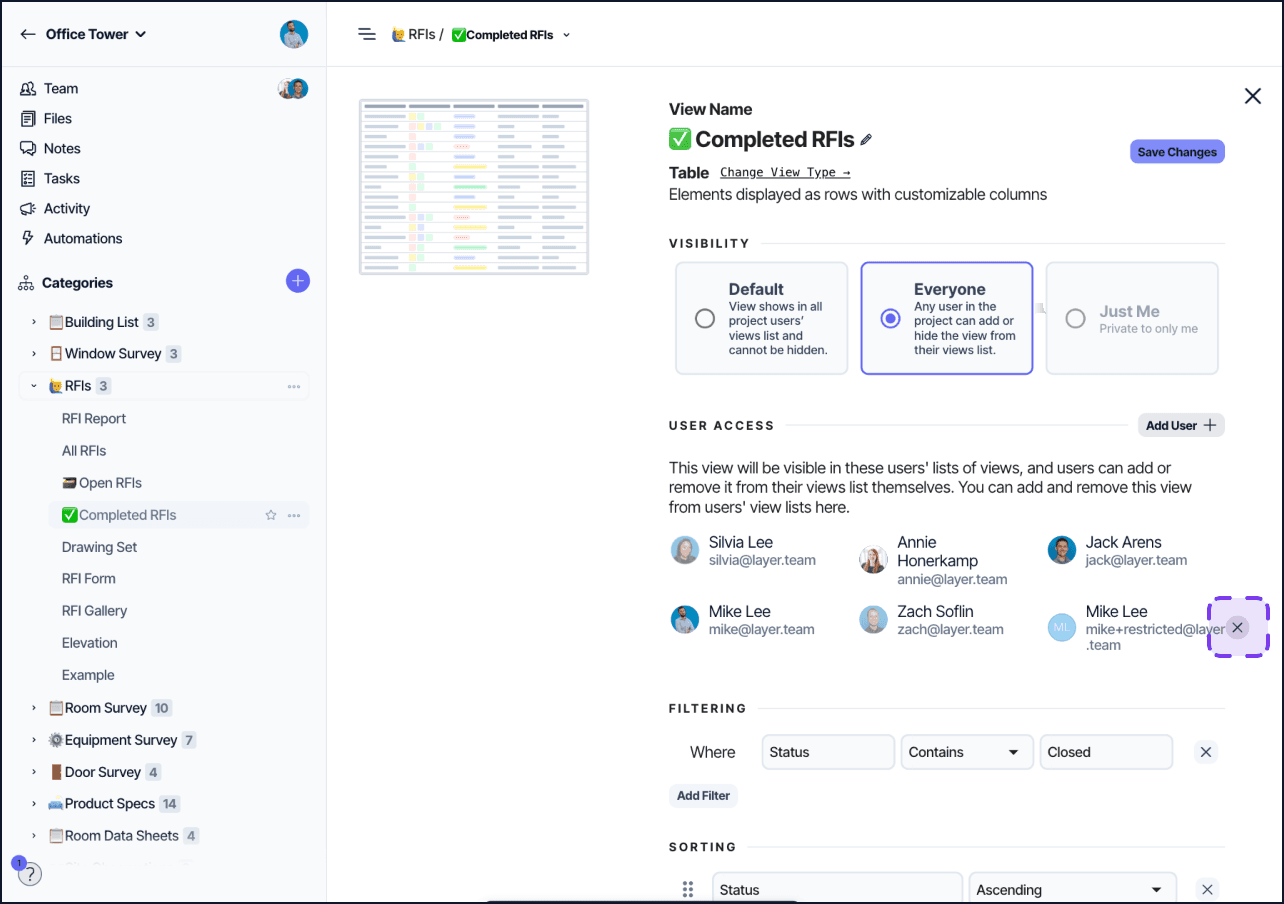
Task: Expand the Room Data Sheets category
Action: 33,836
